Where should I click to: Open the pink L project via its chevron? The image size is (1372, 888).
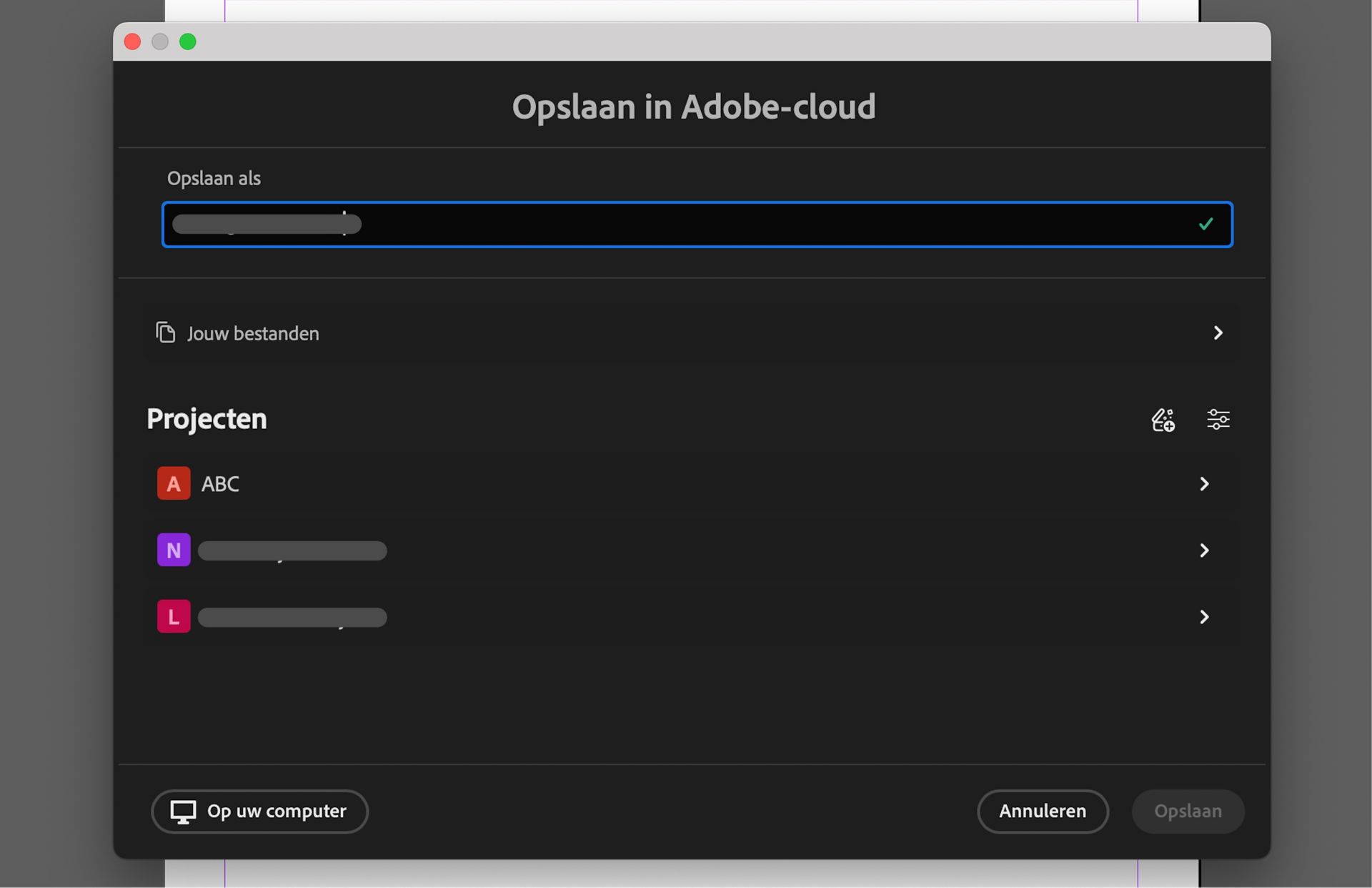point(1205,616)
